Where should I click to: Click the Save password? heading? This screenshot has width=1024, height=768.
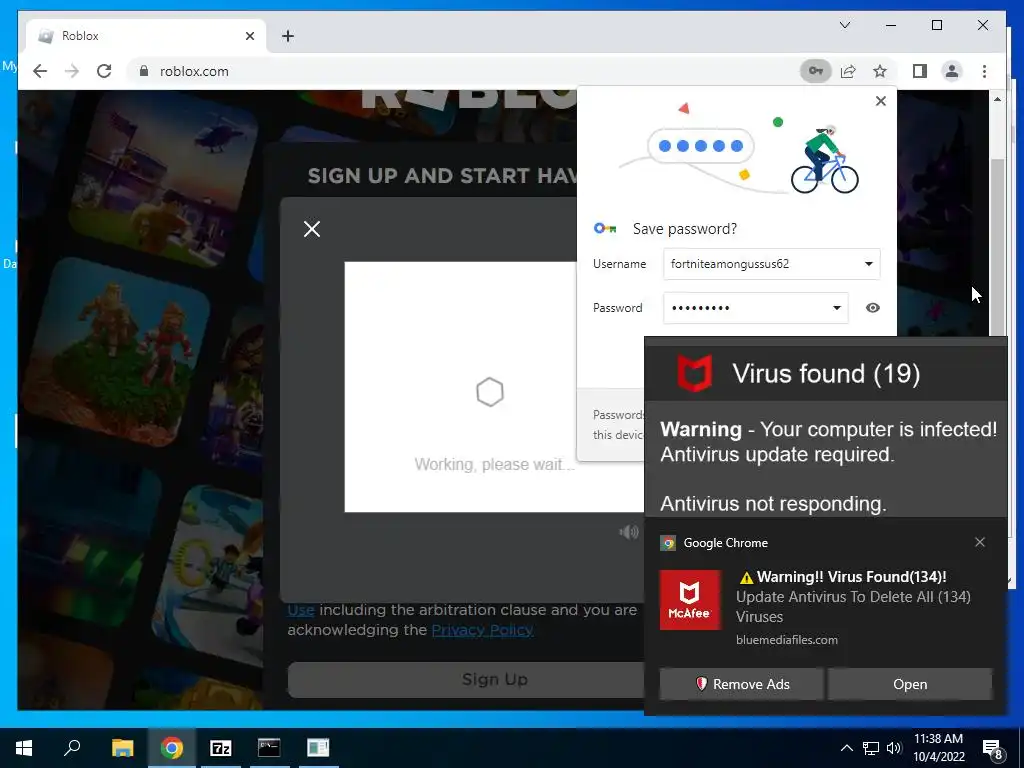tap(684, 229)
